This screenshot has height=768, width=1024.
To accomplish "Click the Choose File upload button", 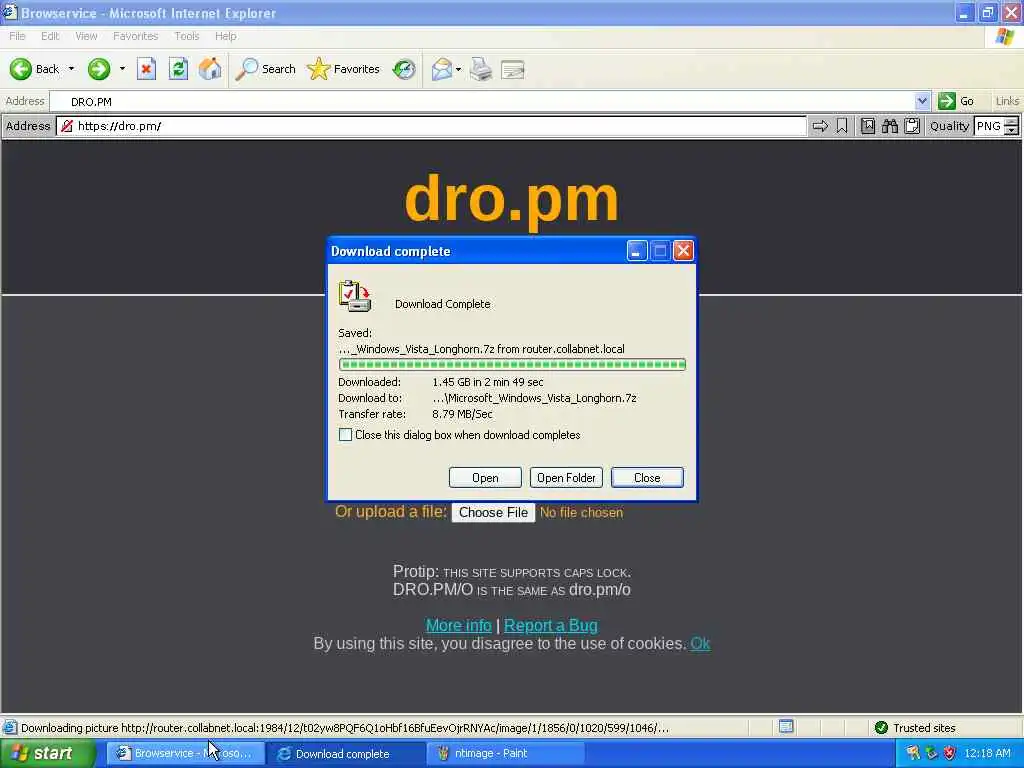I will point(493,513).
